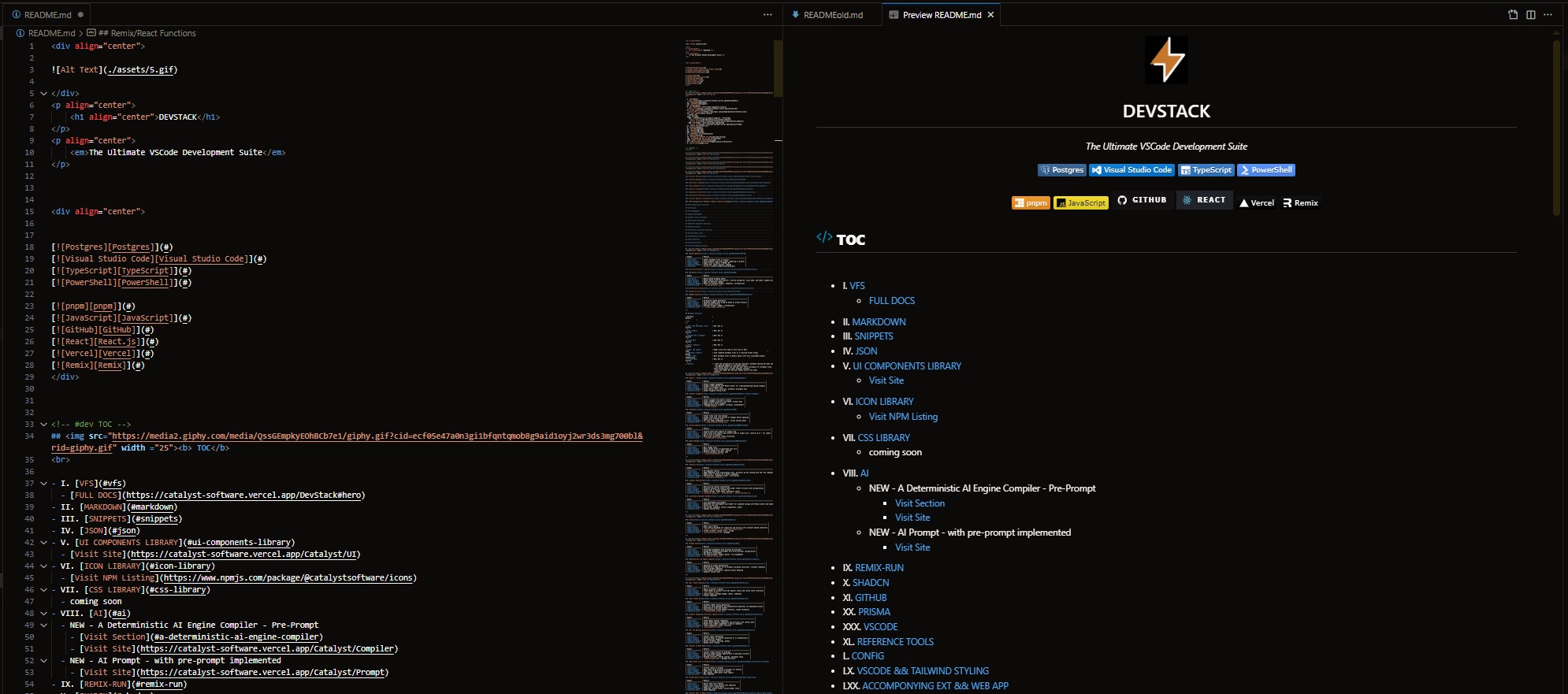
Task: Open UI COMPONENTS LIBRARY link
Action: [x=907, y=366]
